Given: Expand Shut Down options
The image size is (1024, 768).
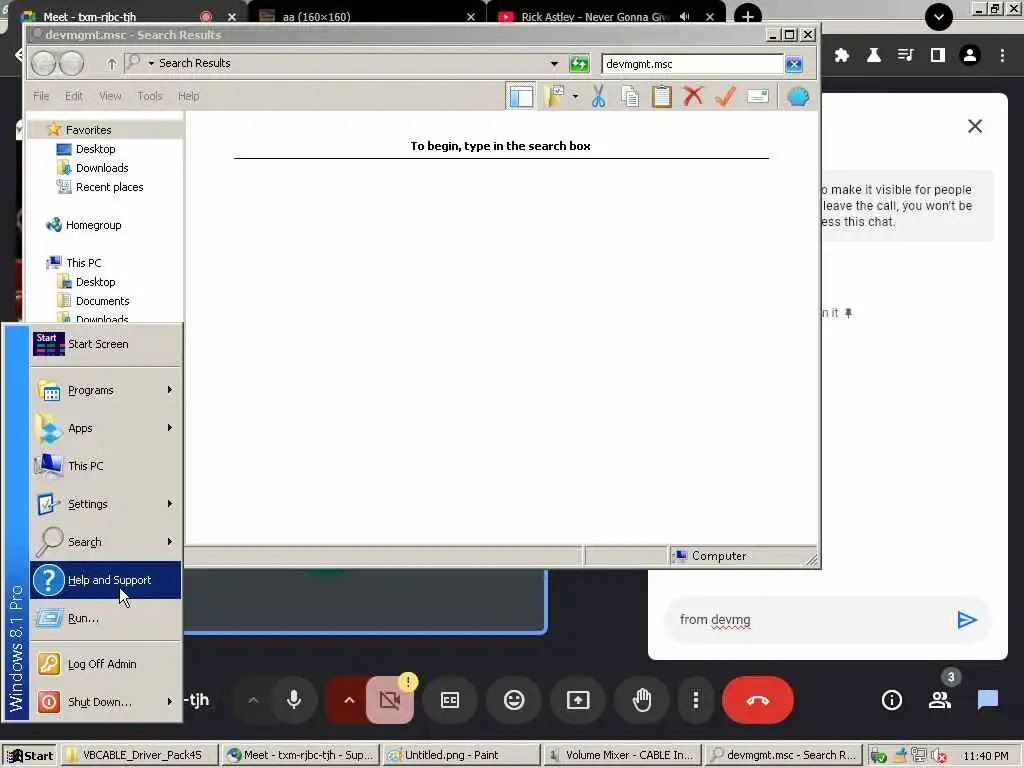Looking at the screenshot, I should (105, 702).
